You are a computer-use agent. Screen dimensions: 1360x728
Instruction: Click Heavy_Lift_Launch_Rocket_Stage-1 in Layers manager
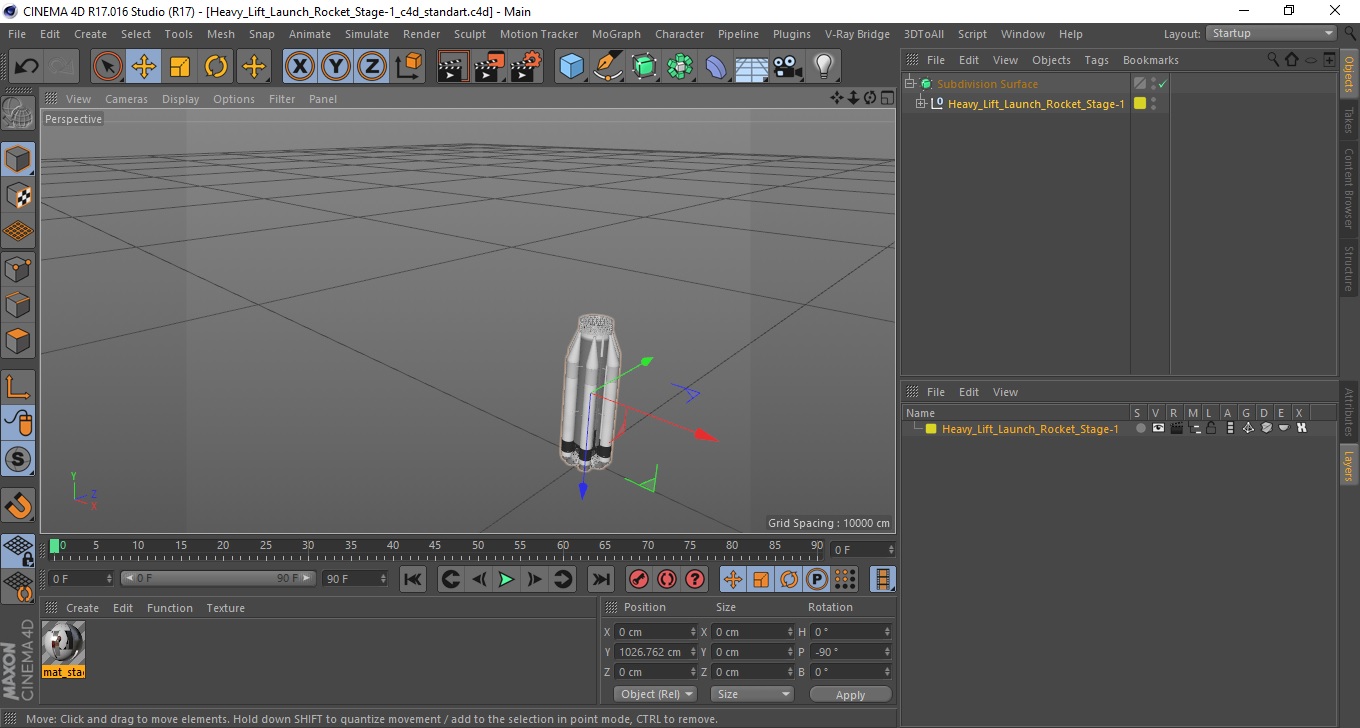coord(1030,429)
